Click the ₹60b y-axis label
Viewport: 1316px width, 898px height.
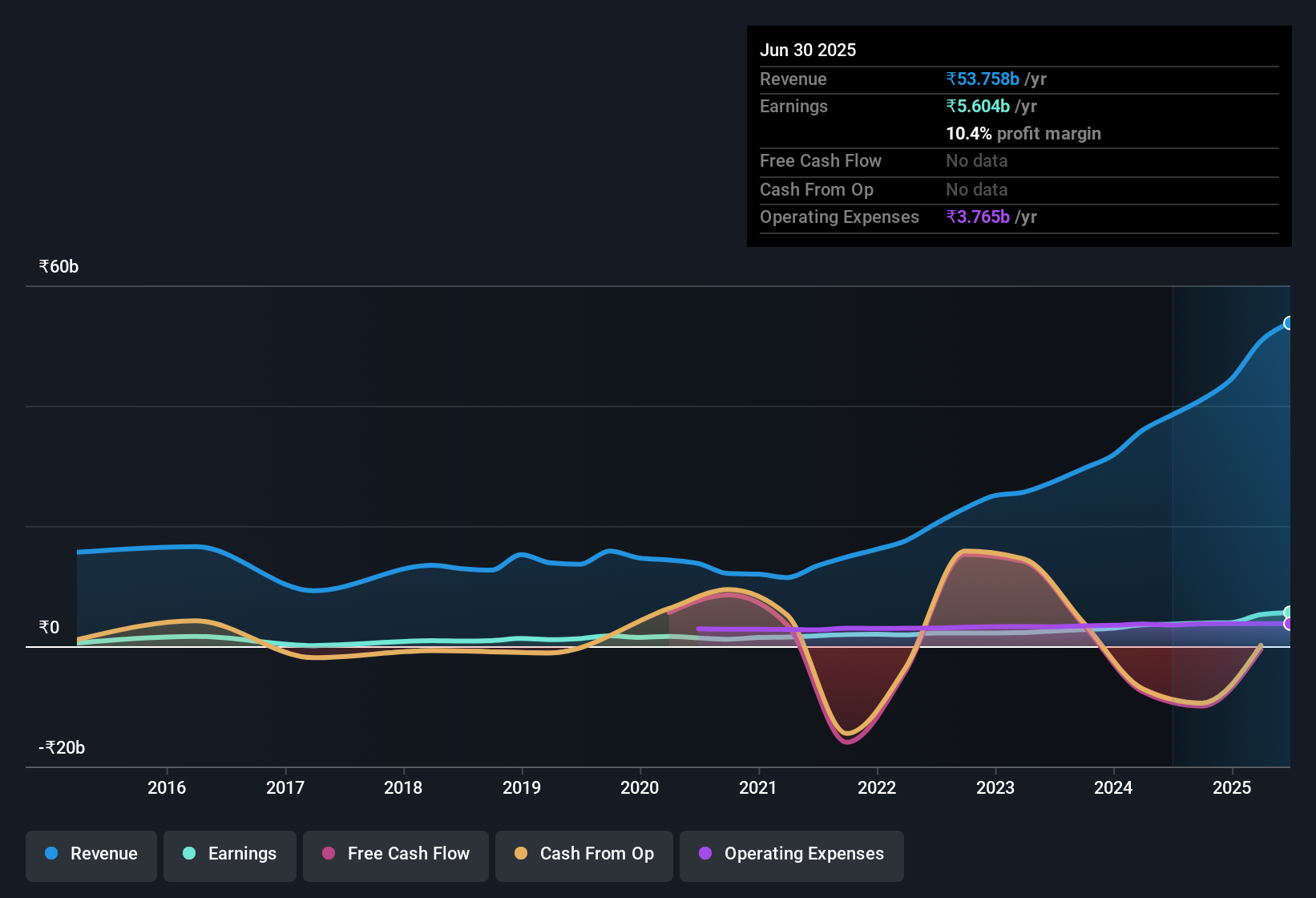(x=59, y=266)
